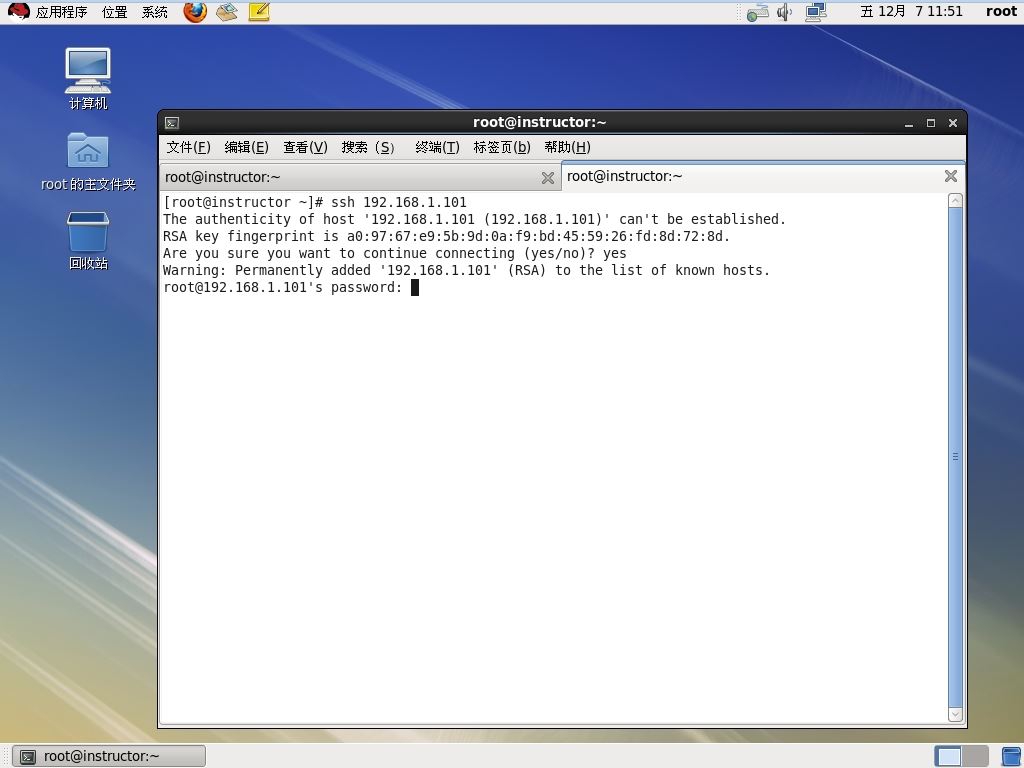
Task: Click terminal scrollbar up arrow
Action: click(x=955, y=200)
